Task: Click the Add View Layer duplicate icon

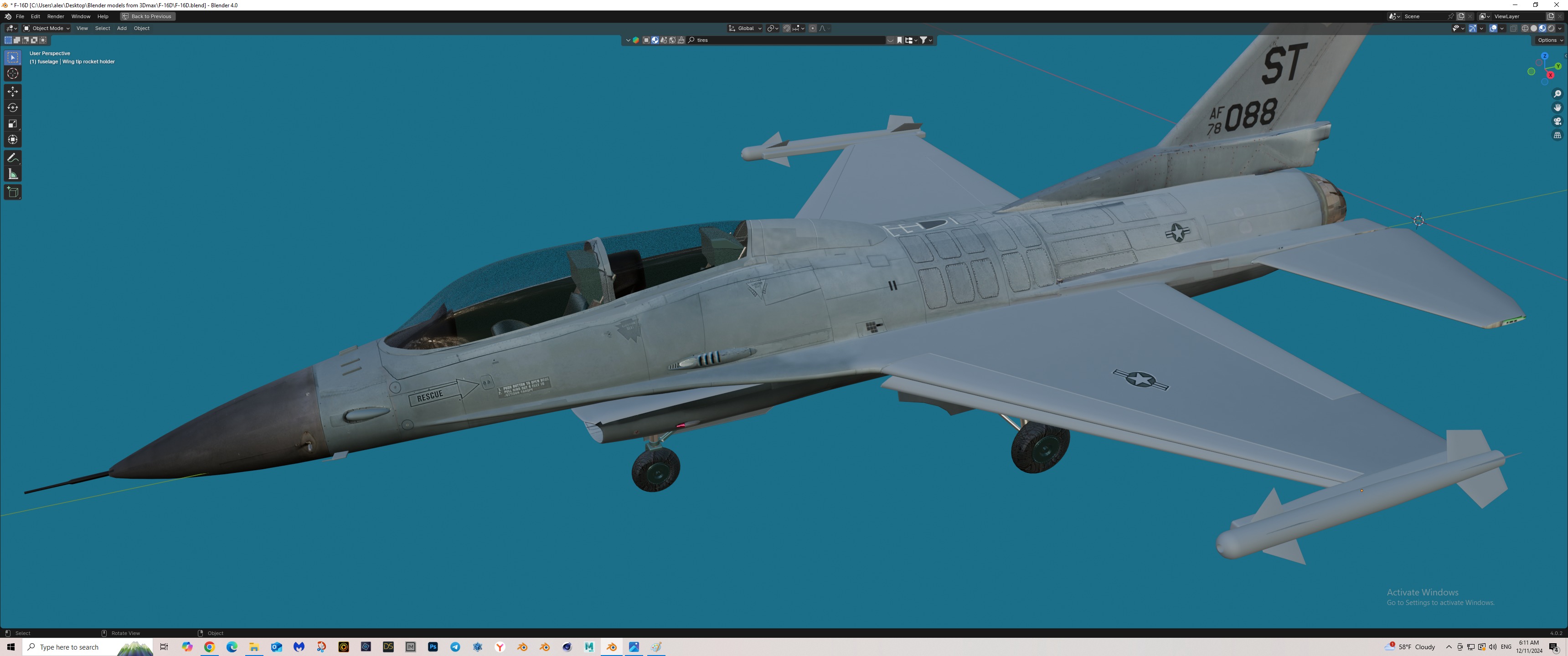Action: [x=1550, y=16]
